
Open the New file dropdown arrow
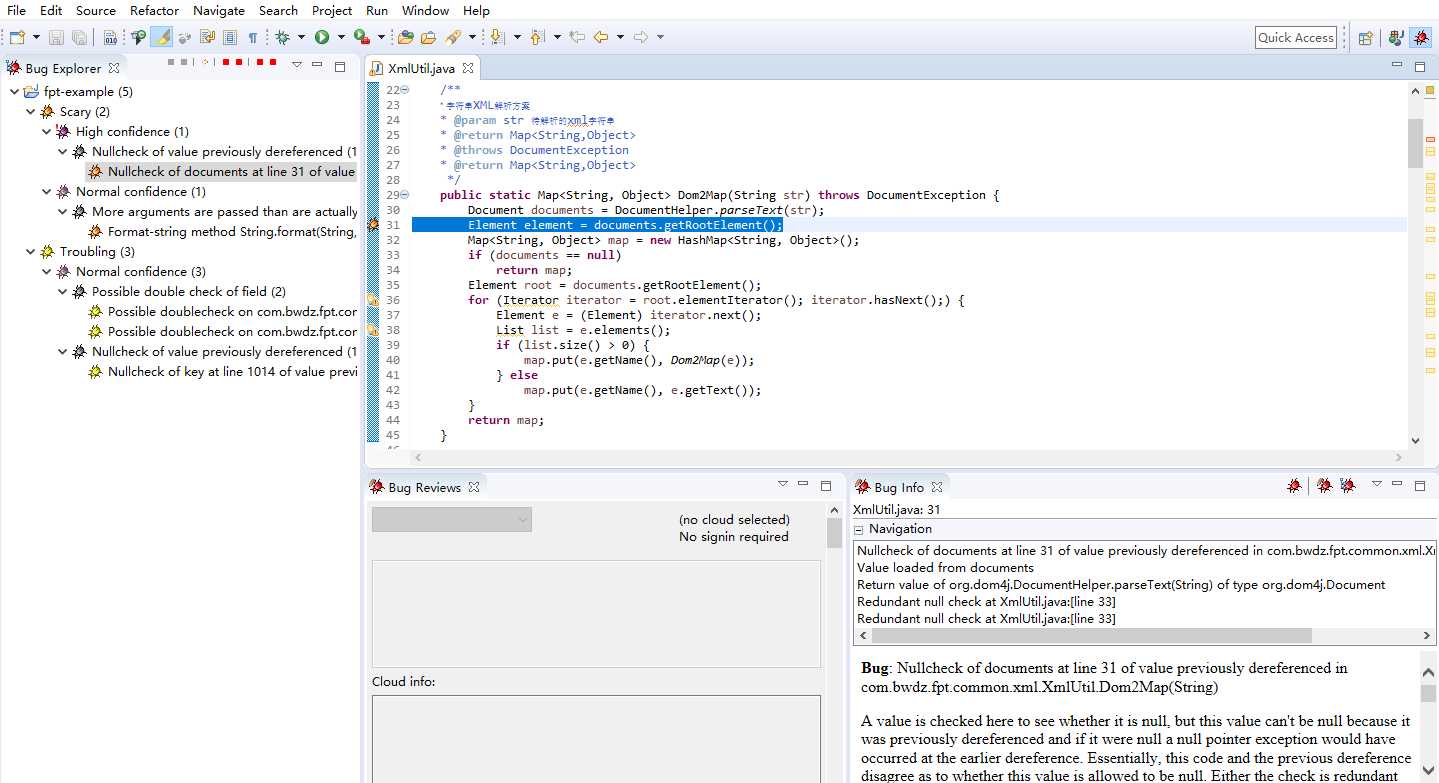[36, 37]
